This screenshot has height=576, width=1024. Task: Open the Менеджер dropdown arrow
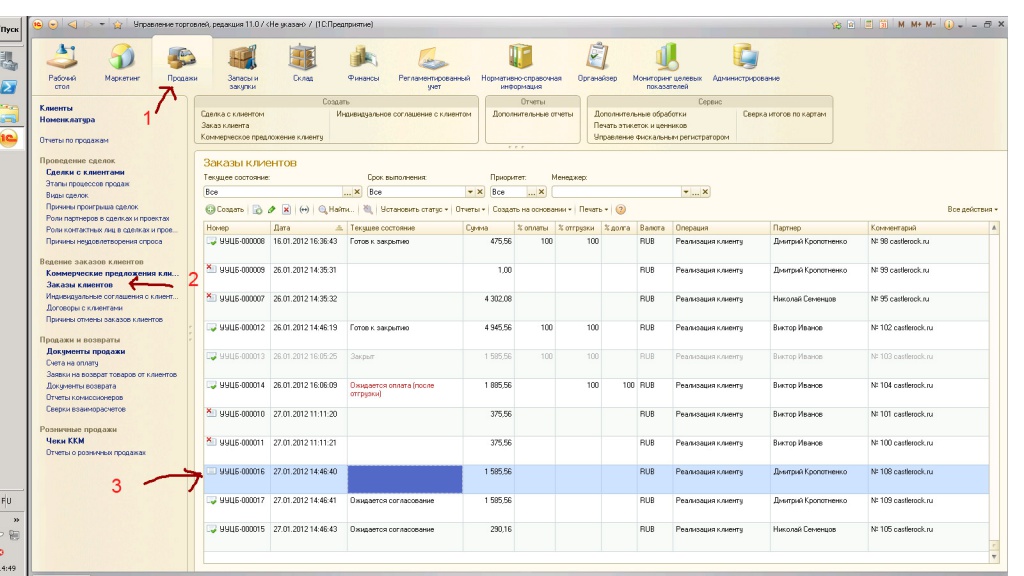click(686, 192)
